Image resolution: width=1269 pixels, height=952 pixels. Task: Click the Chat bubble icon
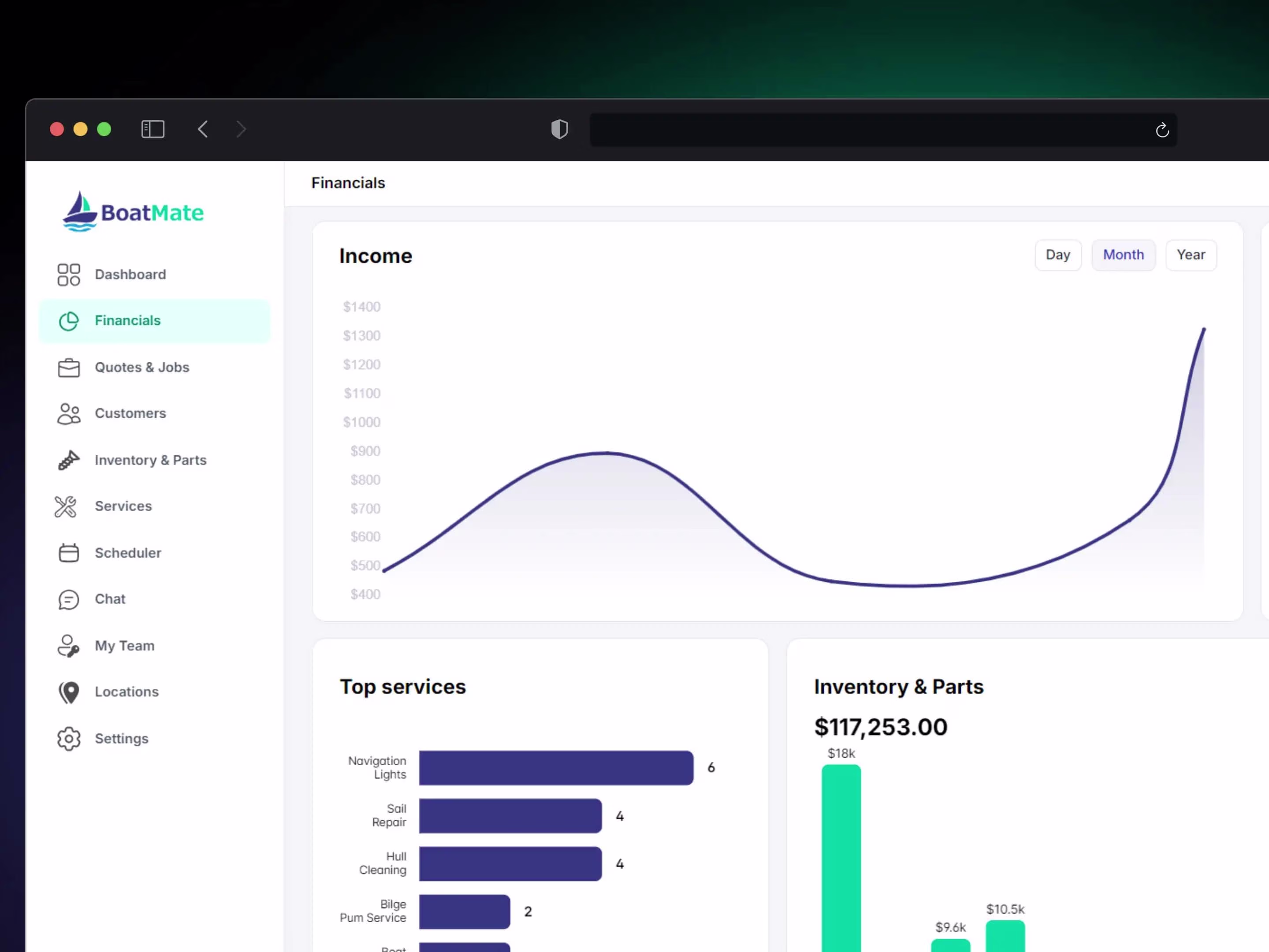pyautogui.click(x=69, y=599)
